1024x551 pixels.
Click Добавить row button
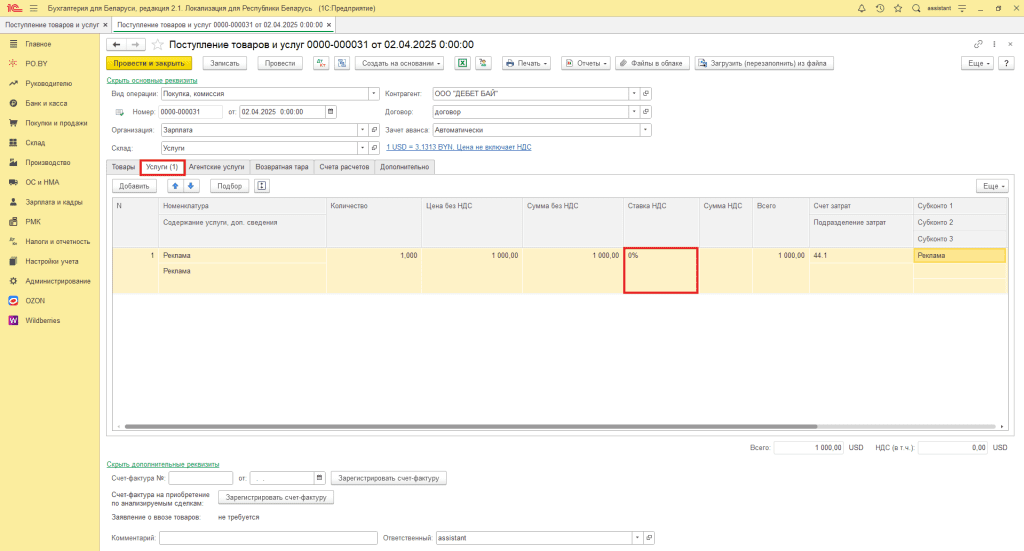pyautogui.click(x=134, y=186)
